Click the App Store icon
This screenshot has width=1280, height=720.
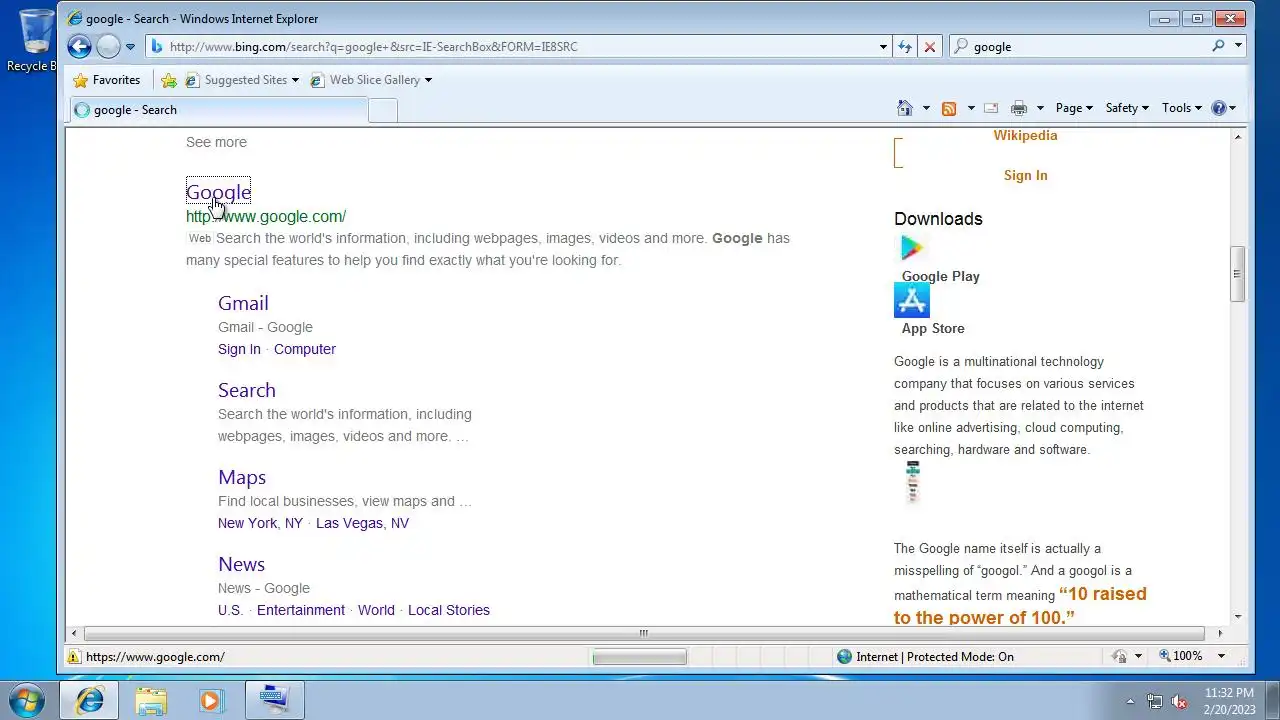[912, 300]
